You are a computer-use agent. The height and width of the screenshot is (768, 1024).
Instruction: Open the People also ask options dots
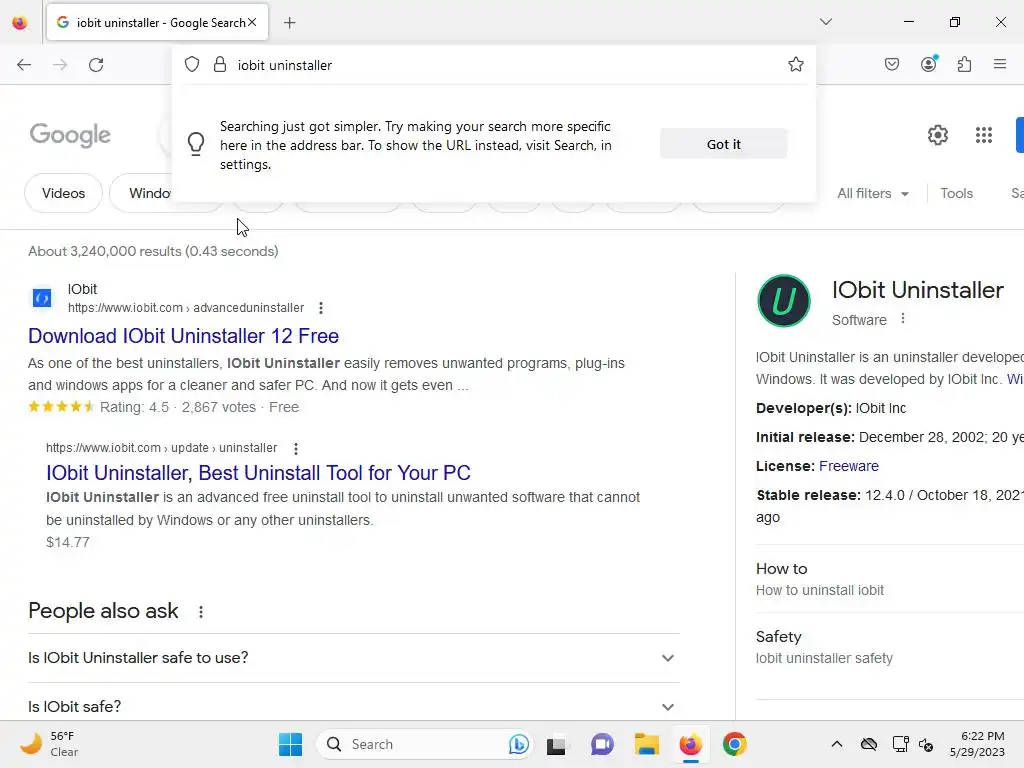tap(201, 612)
